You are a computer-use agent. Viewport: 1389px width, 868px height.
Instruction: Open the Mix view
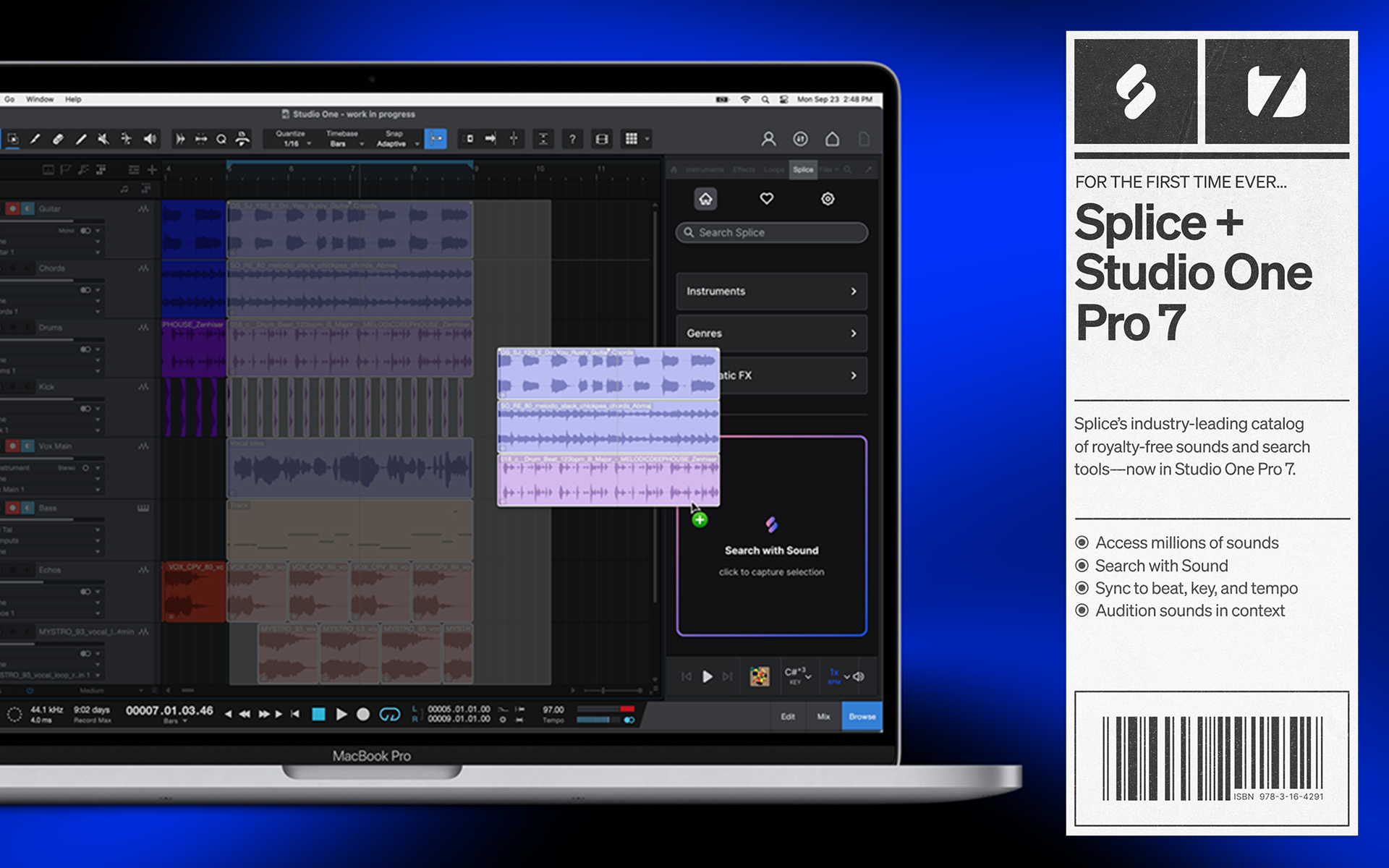click(823, 717)
